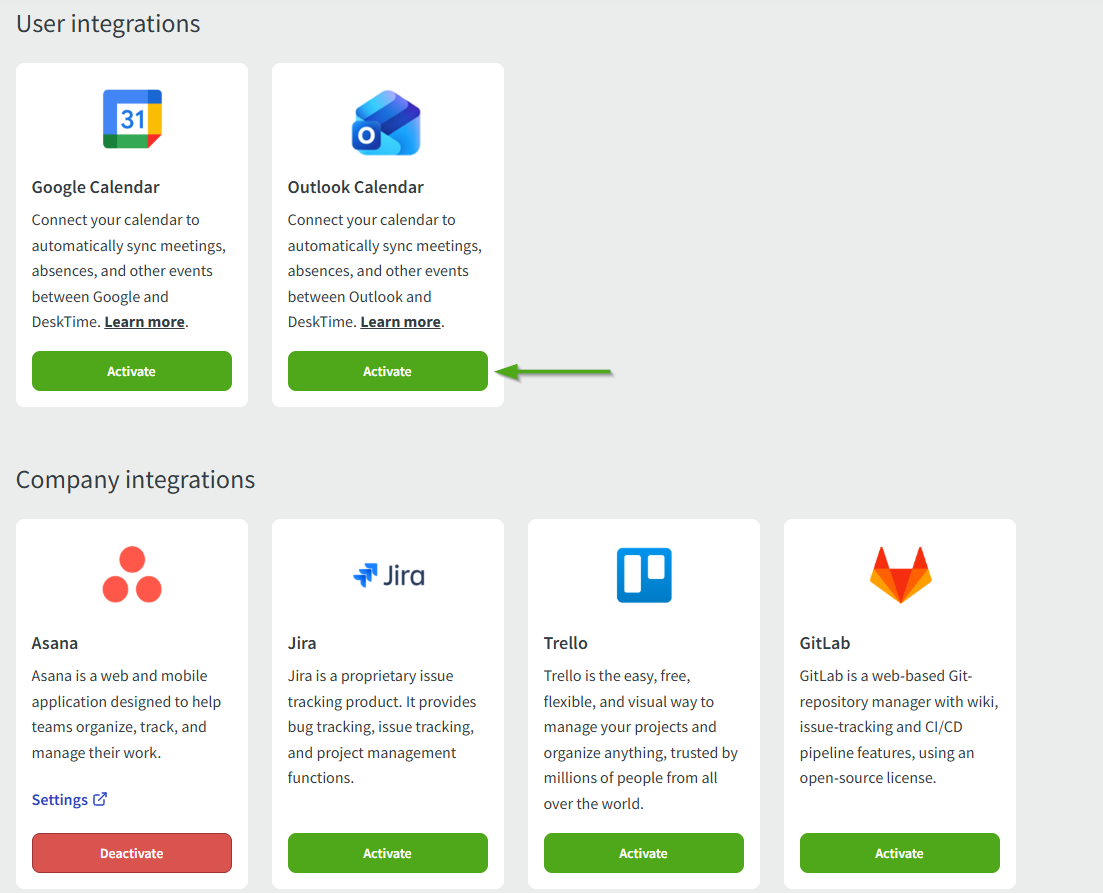1103x893 pixels.
Task: Click external link icon beside Asana Settings
Action: coord(100,799)
